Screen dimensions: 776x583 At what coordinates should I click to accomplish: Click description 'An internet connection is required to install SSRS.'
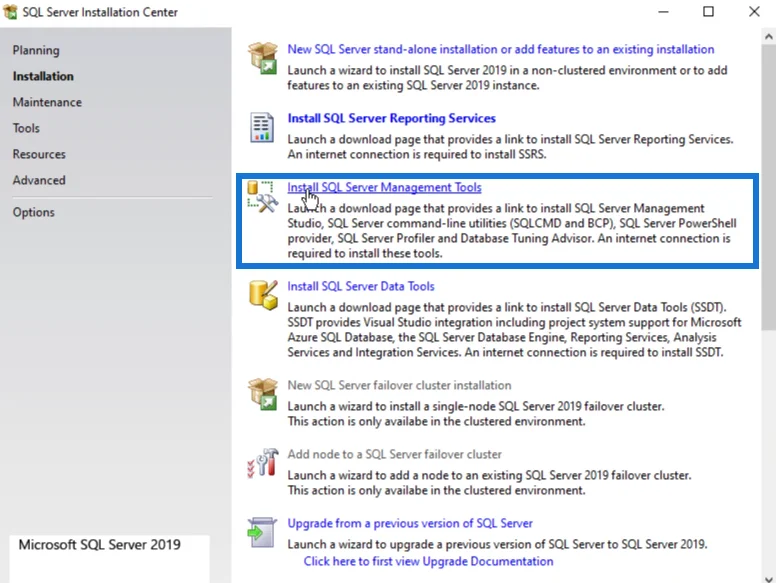tap(417, 154)
